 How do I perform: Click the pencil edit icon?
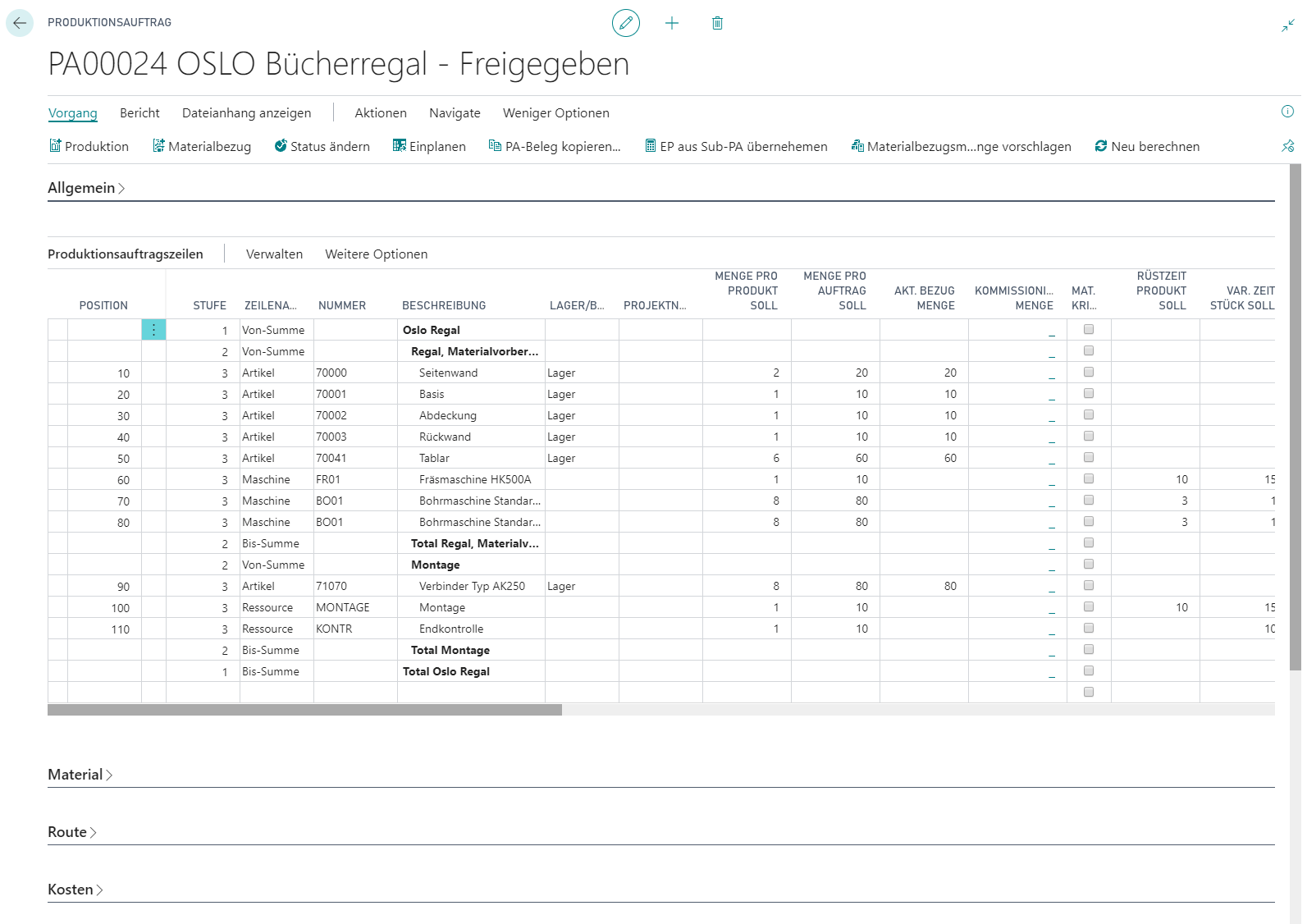coord(626,23)
